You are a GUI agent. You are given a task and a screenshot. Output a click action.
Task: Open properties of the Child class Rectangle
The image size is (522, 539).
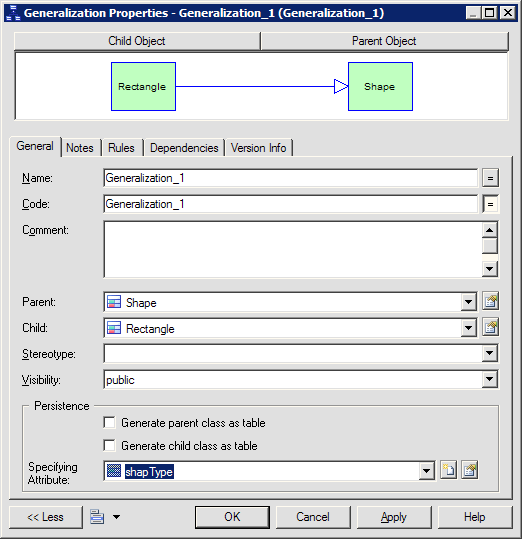pos(490,328)
